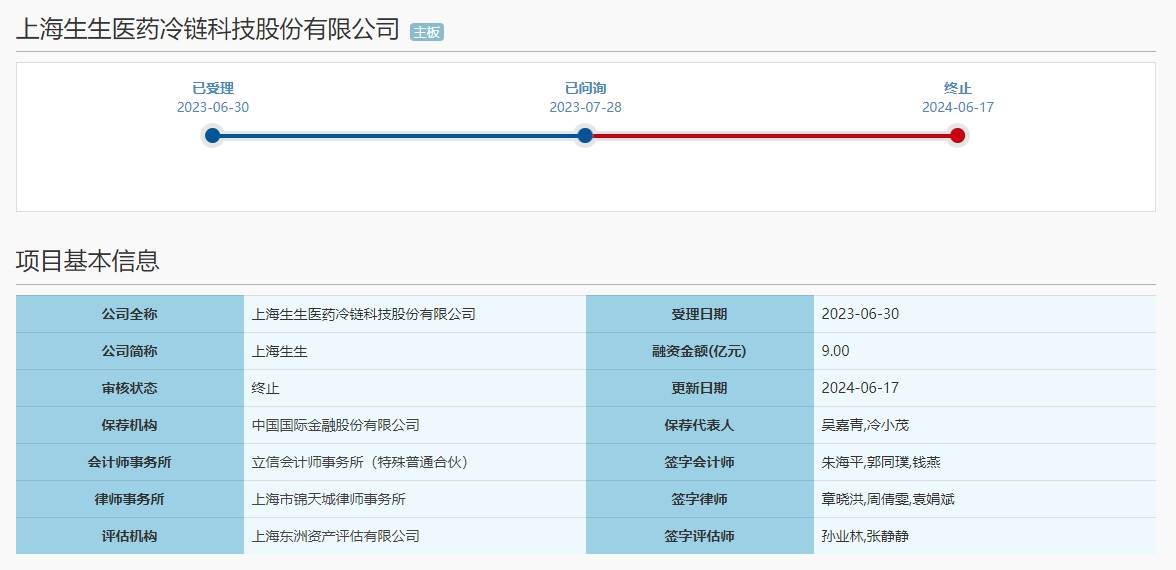Select 上海市锦天城律师事务所 law firm cell

pyautogui.click(x=329, y=499)
